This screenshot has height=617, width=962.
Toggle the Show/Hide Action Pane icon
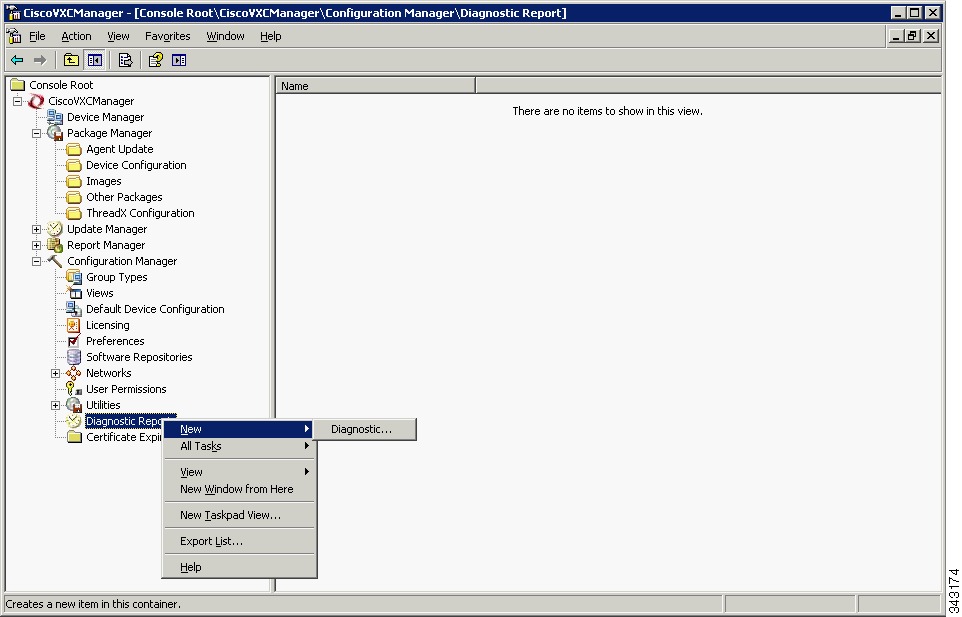[x=179, y=60]
